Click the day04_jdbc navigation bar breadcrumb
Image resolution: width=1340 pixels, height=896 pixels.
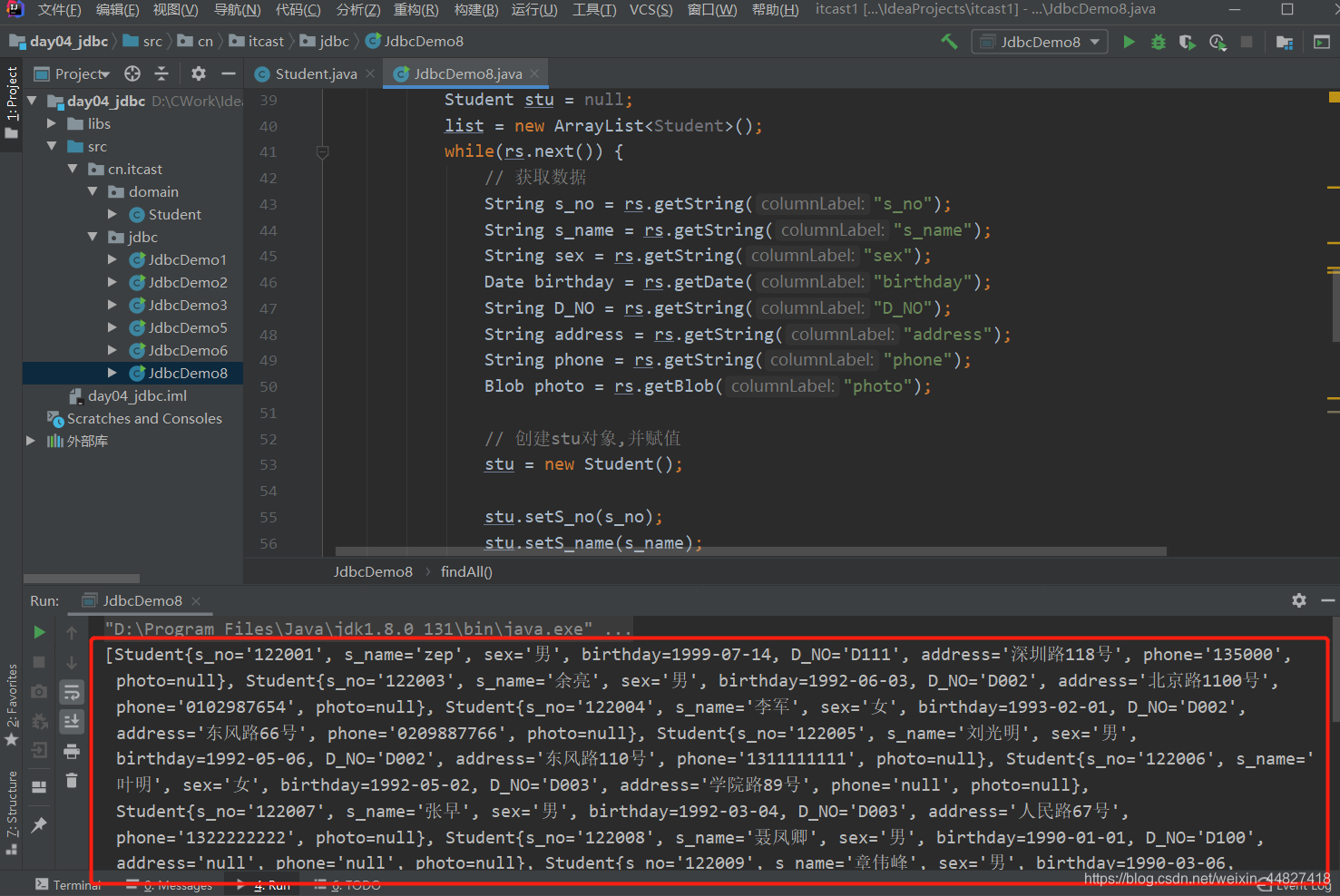[x=59, y=42]
